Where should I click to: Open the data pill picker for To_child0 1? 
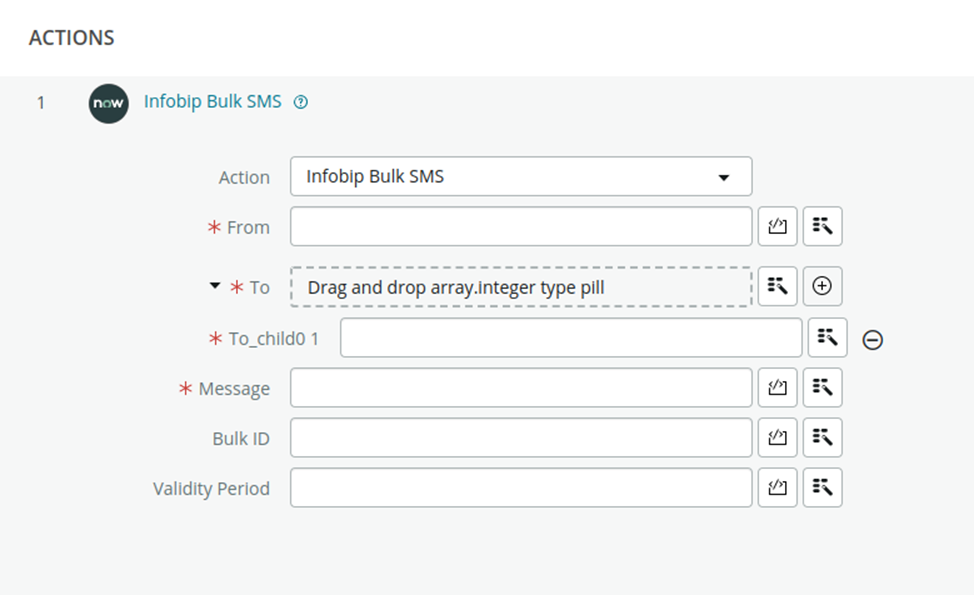(x=827, y=338)
